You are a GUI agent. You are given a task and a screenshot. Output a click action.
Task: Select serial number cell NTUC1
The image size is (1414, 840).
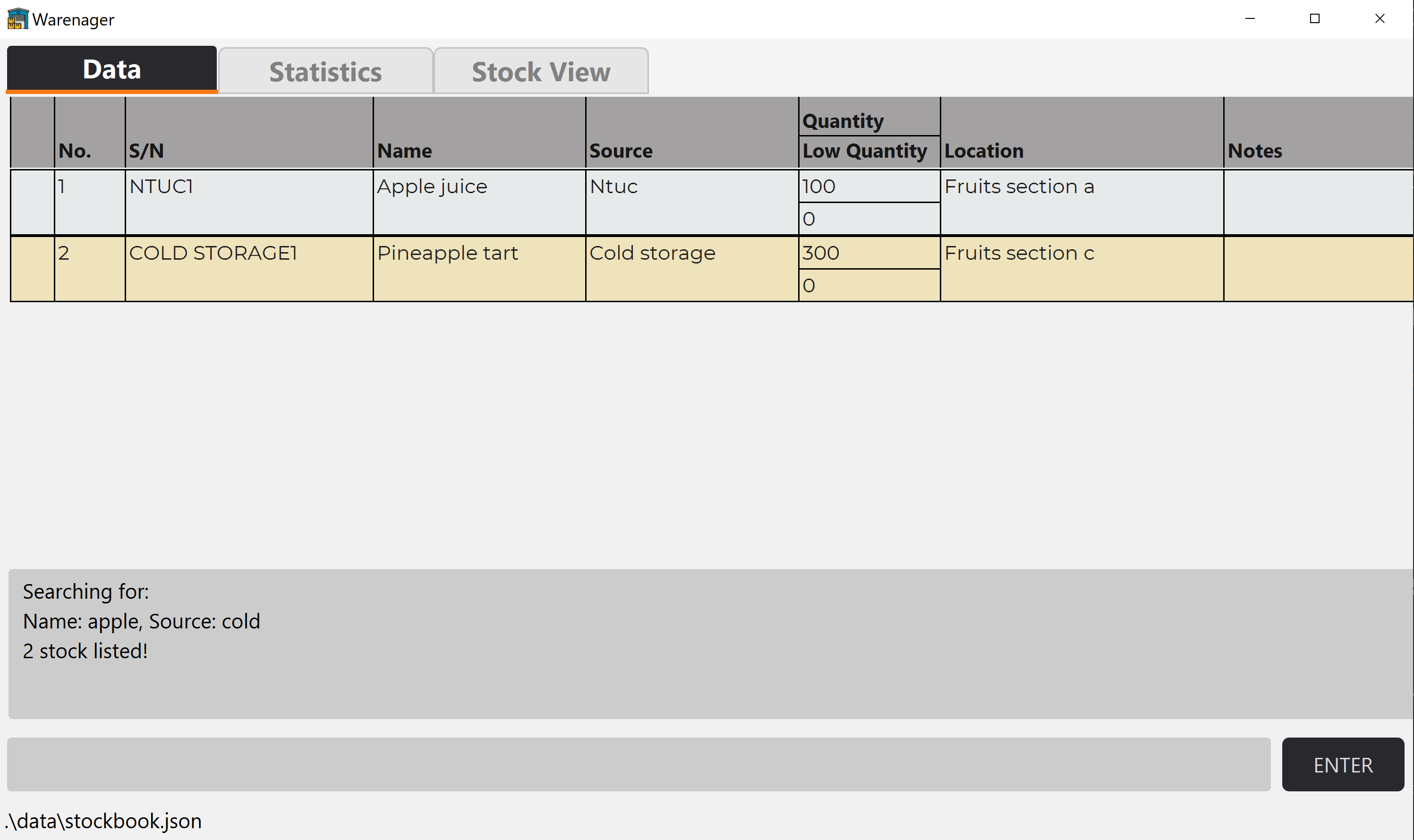pos(248,202)
